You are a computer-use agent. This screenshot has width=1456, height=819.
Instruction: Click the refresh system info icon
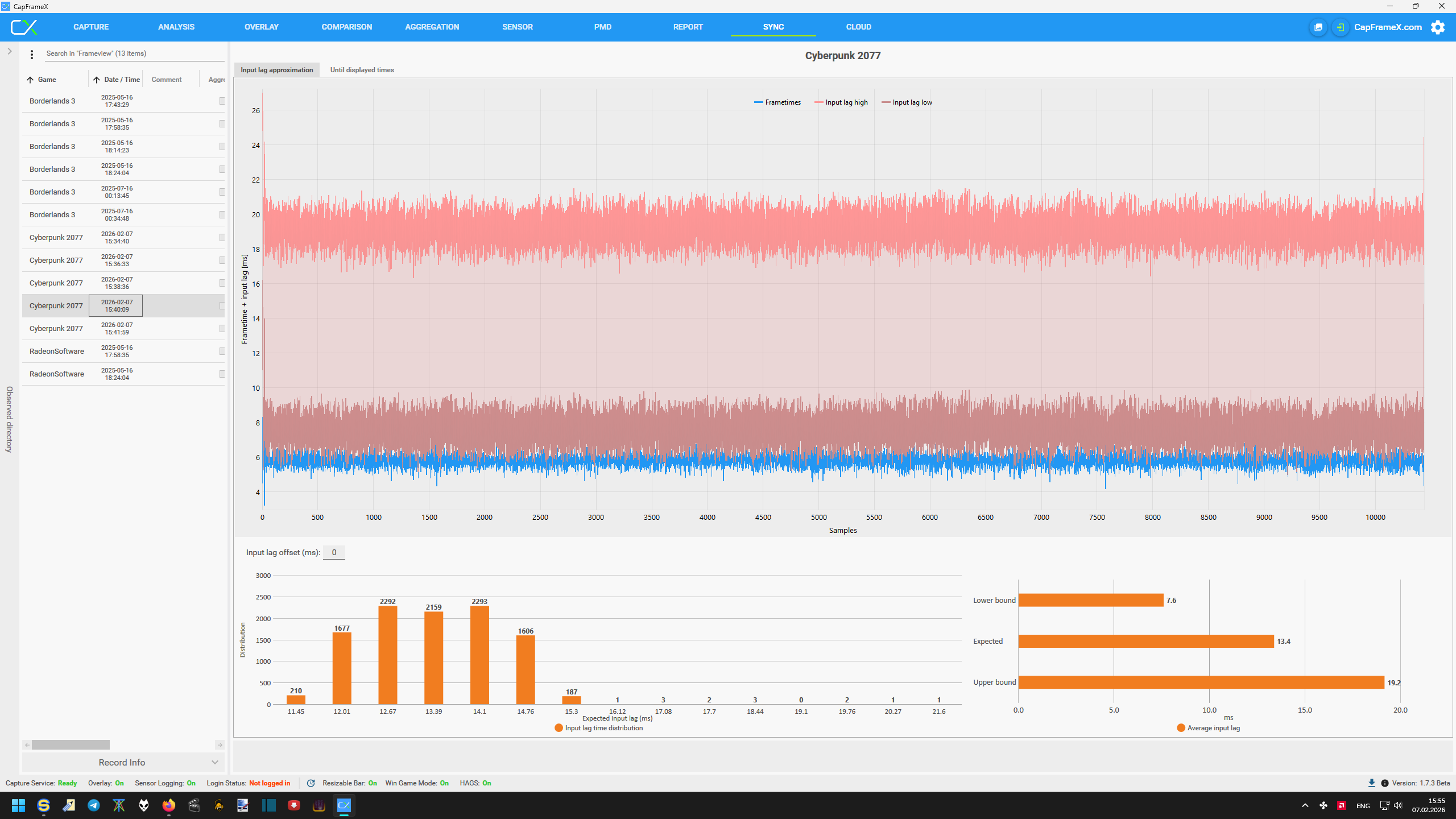(311, 783)
